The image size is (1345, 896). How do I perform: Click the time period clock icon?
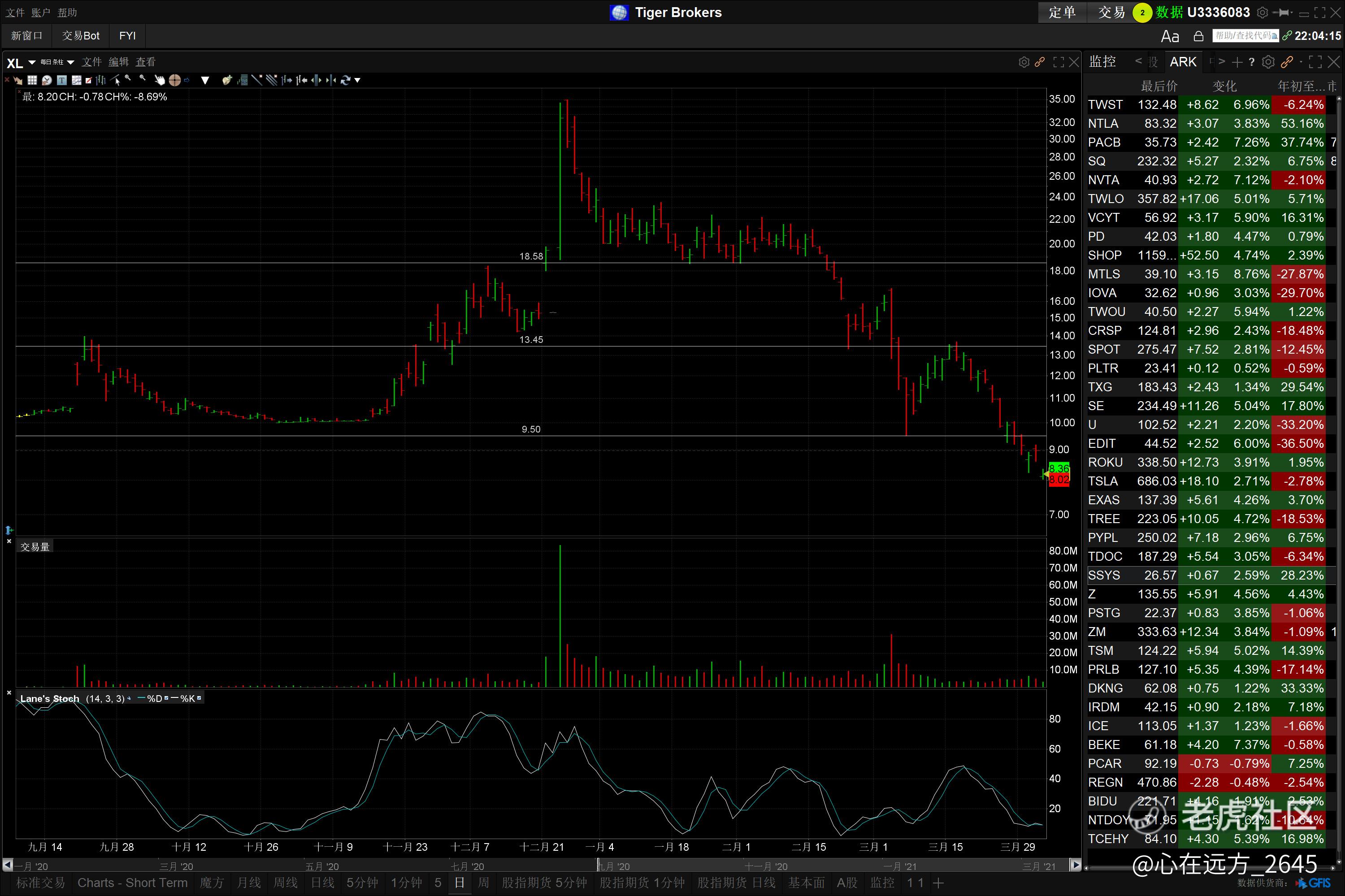(47, 81)
